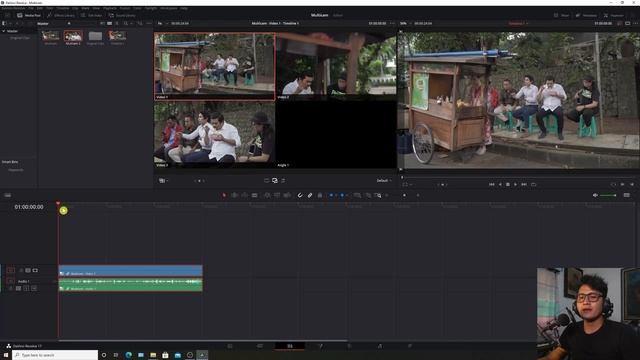Click the timeline zoom plus button
Viewport: 640px width, 360px height.
coord(418,196)
